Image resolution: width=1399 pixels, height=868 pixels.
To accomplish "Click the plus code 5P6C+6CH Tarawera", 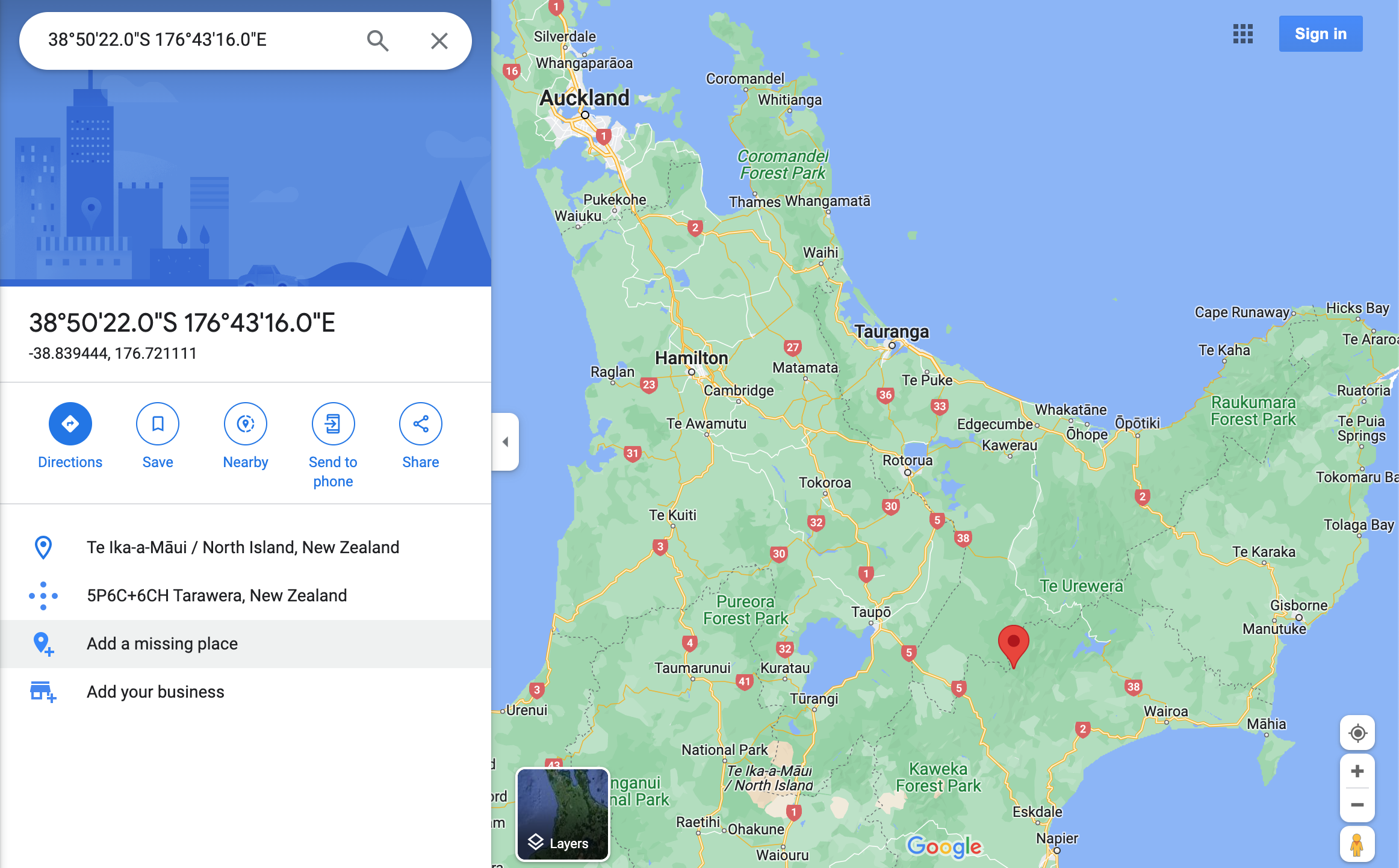I will point(217,595).
